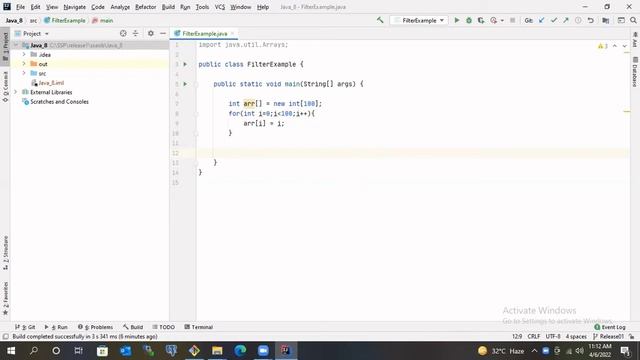
Task: Click the profiler run icon
Action: pos(493,20)
